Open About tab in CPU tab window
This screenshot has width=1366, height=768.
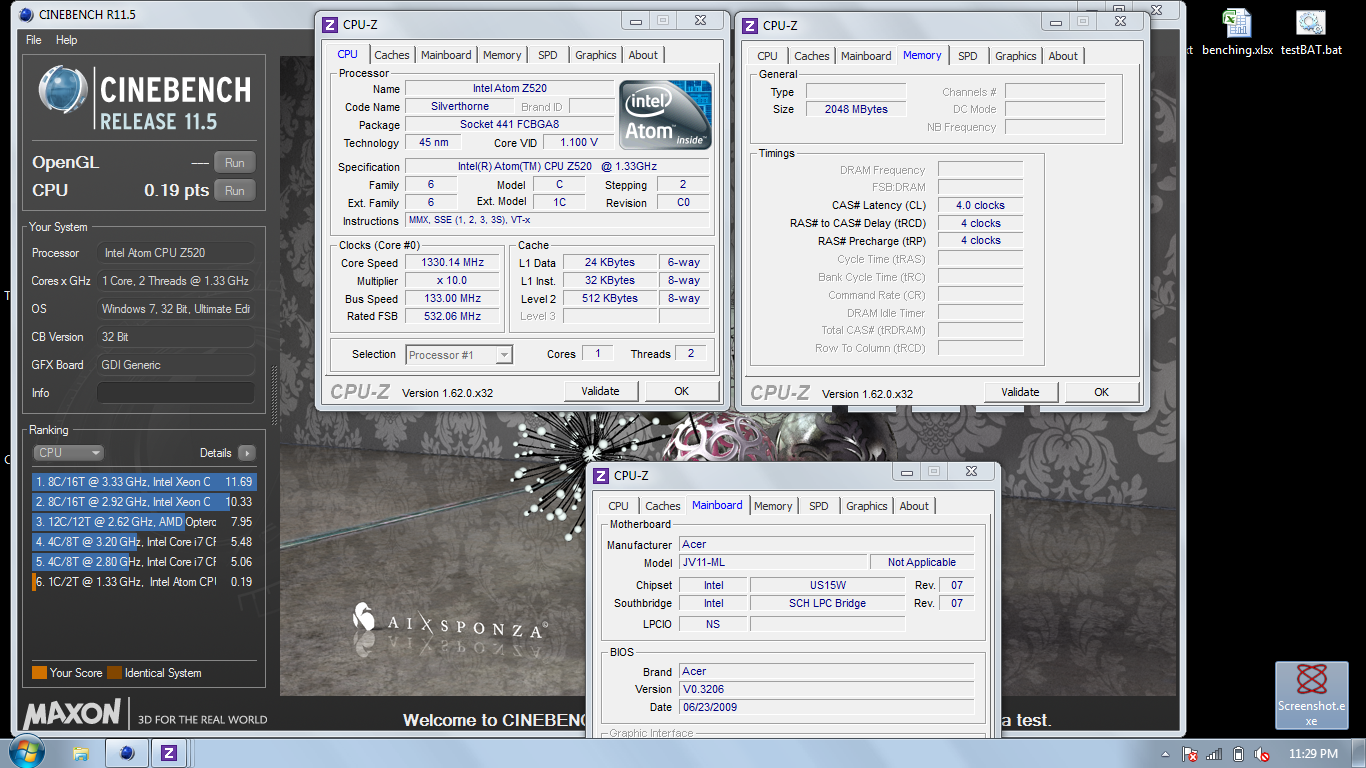click(x=643, y=56)
